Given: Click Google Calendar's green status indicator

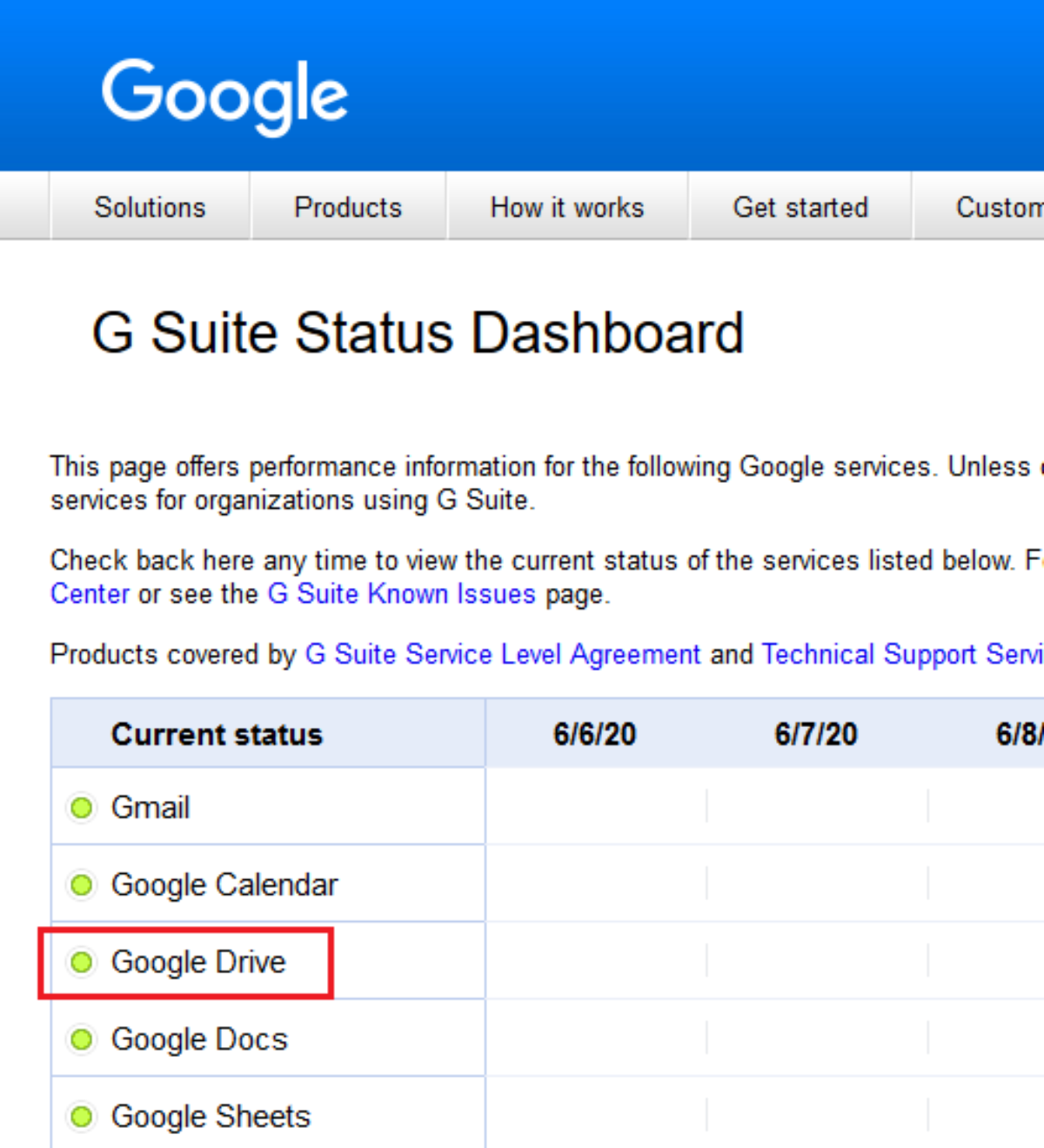Looking at the screenshot, I should (x=82, y=885).
